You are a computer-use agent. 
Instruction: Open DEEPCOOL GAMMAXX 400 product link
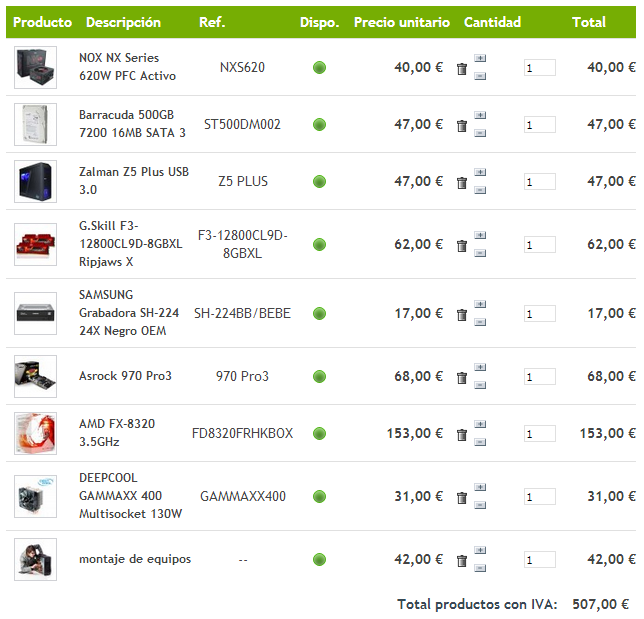pyautogui.click(x=130, y=496)
